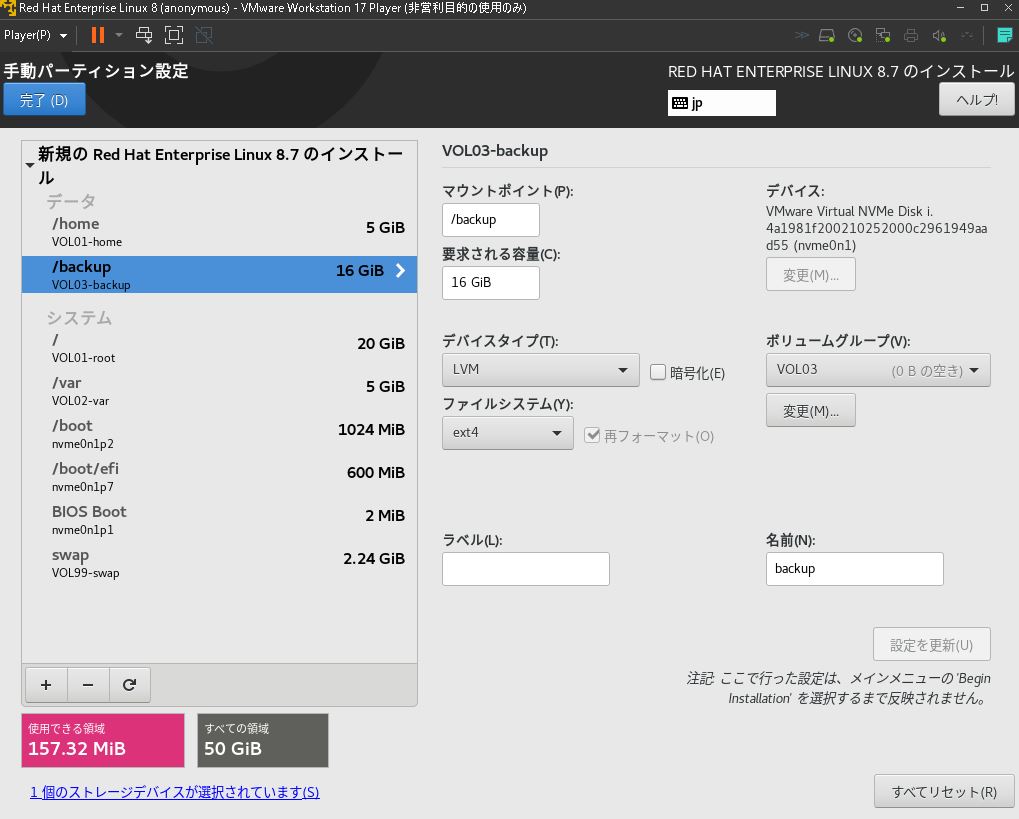Image resolution: width=1019 pixels, height=819 pixels.
Task: Click the システム section heading
Action: (x=79, y=318)
